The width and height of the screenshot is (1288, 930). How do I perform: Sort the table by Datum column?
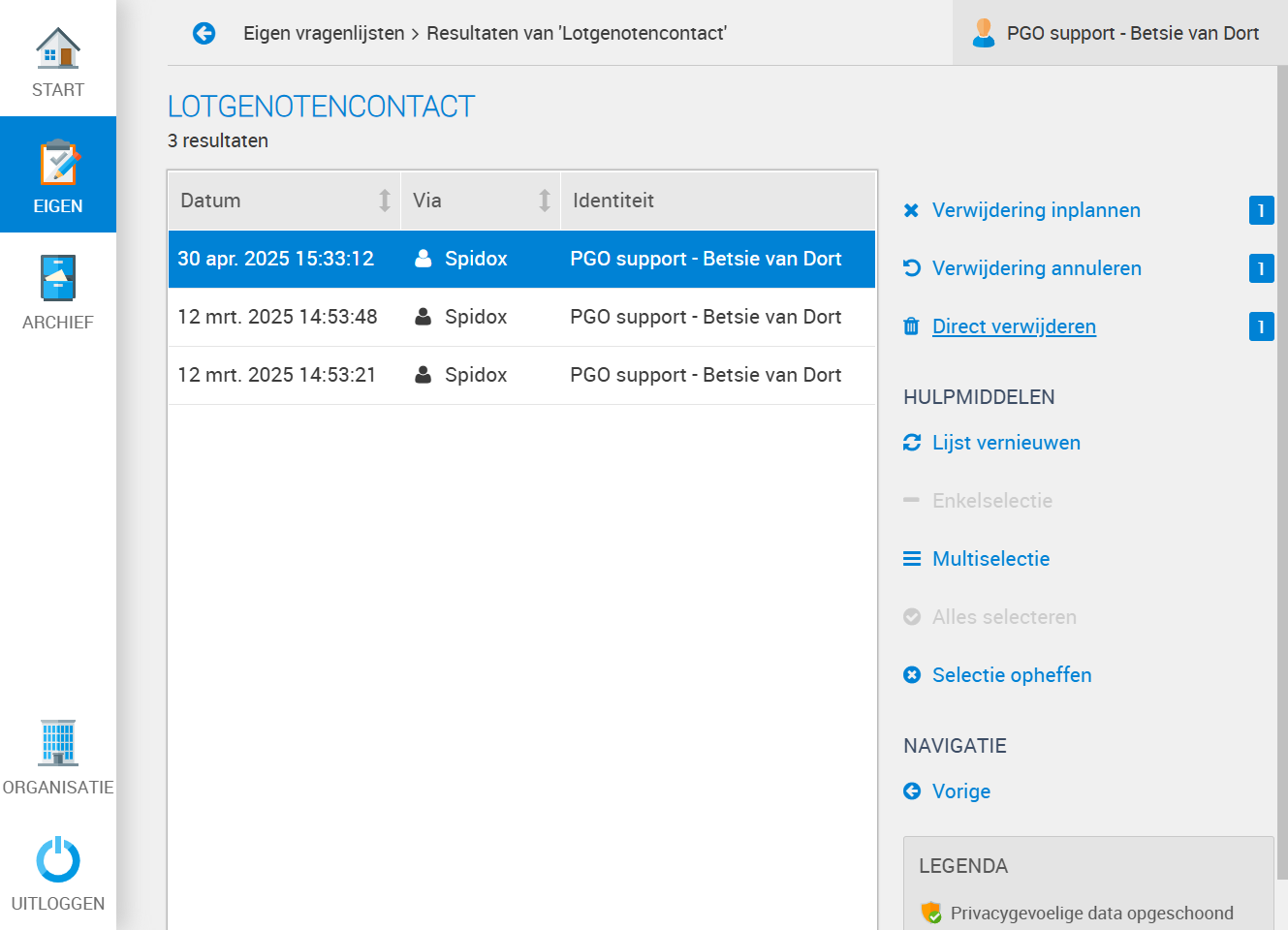coord(284,201)
